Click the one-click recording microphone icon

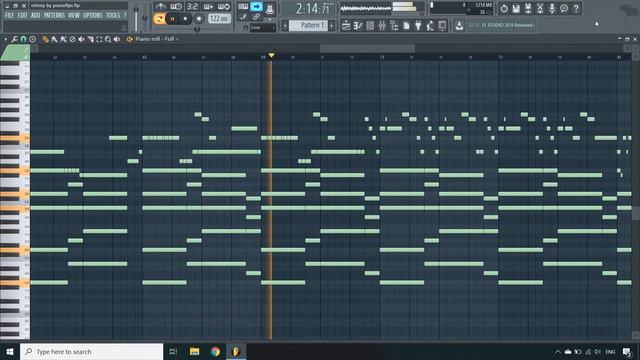click(x=552, y=9)
